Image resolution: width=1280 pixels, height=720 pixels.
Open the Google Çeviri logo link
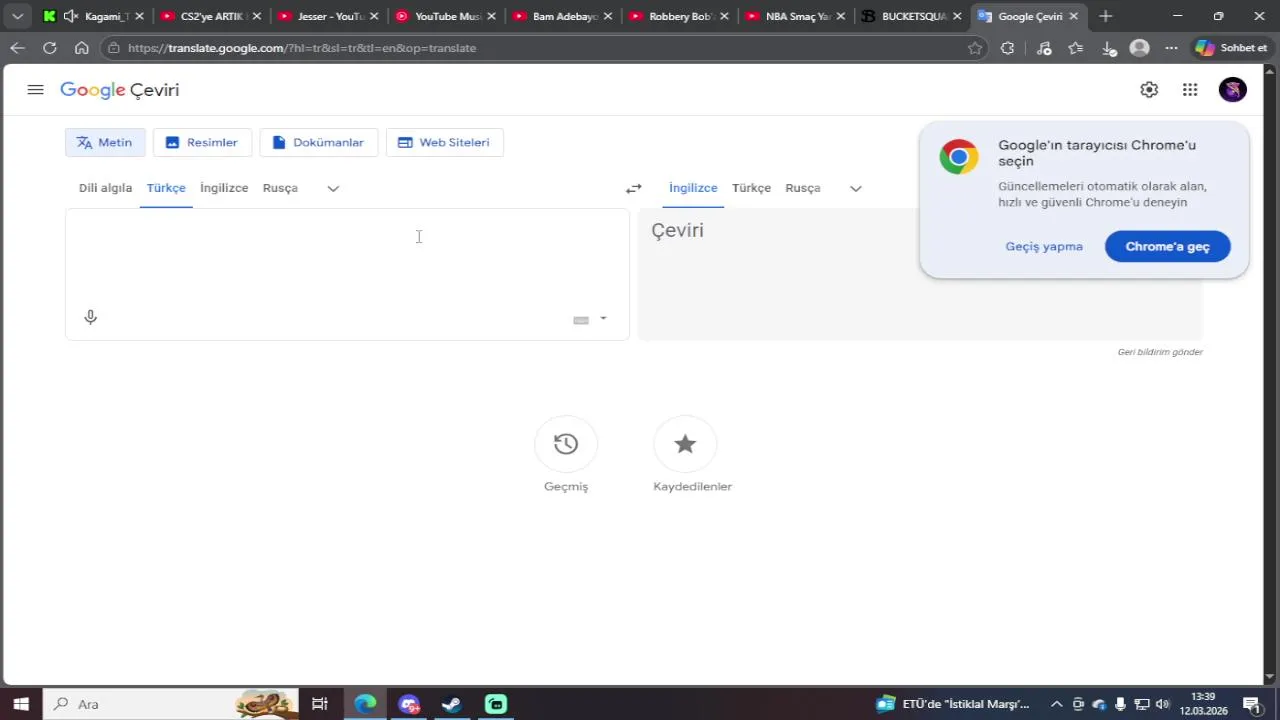click(x=120, y=90)
